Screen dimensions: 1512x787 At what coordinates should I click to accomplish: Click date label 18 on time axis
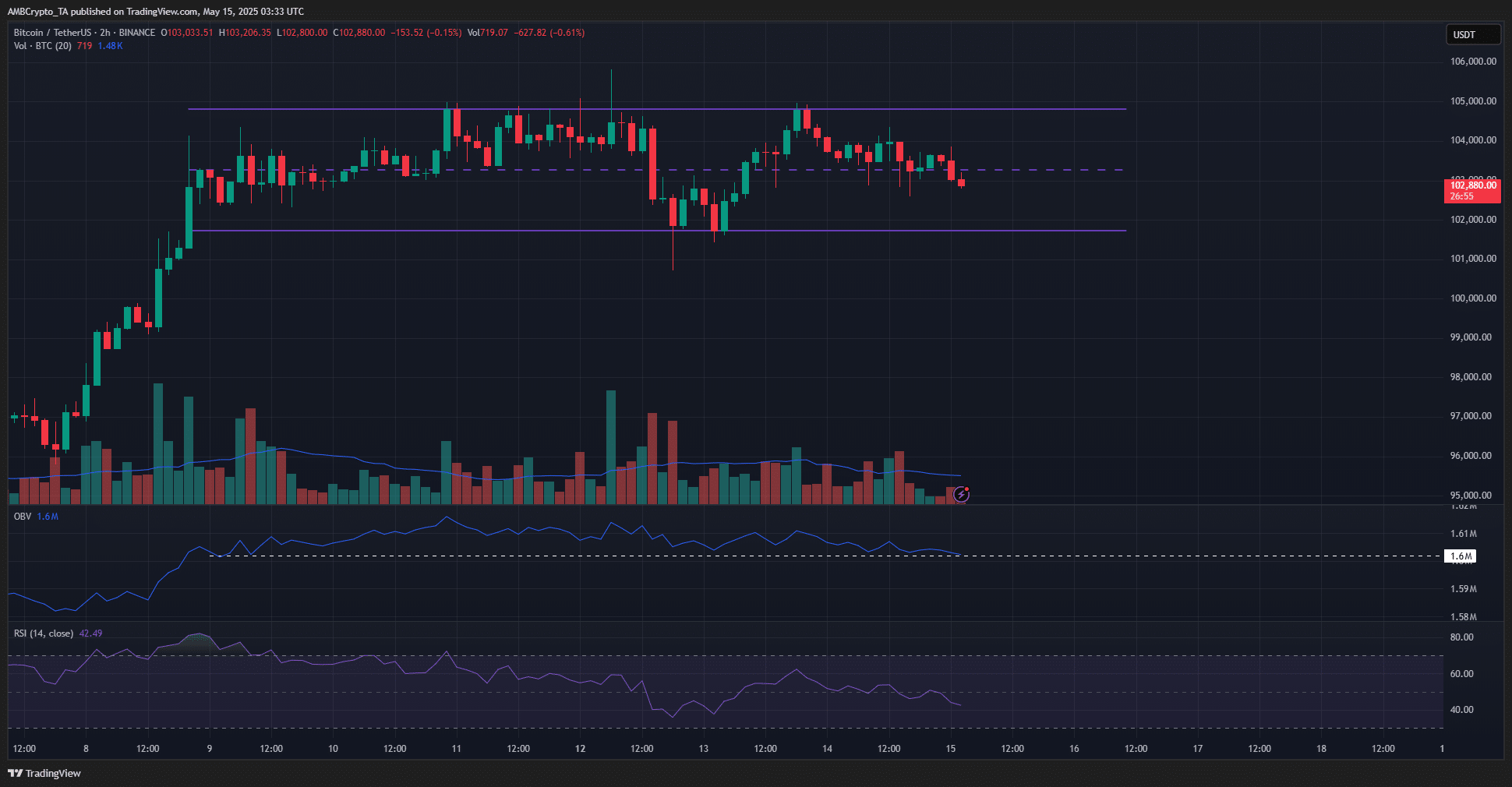1321,749
